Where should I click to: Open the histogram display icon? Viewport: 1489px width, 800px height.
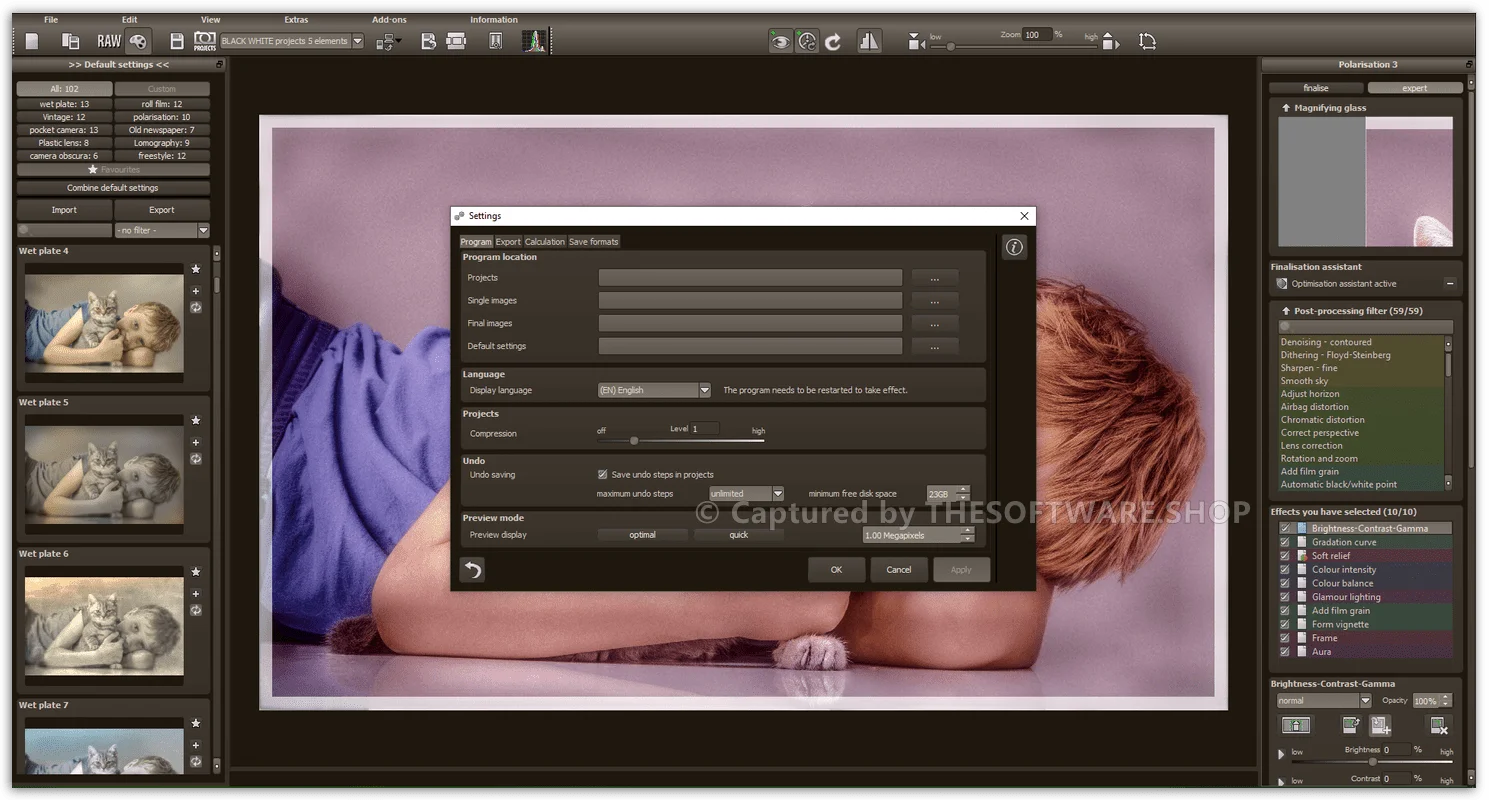[535, 41]
